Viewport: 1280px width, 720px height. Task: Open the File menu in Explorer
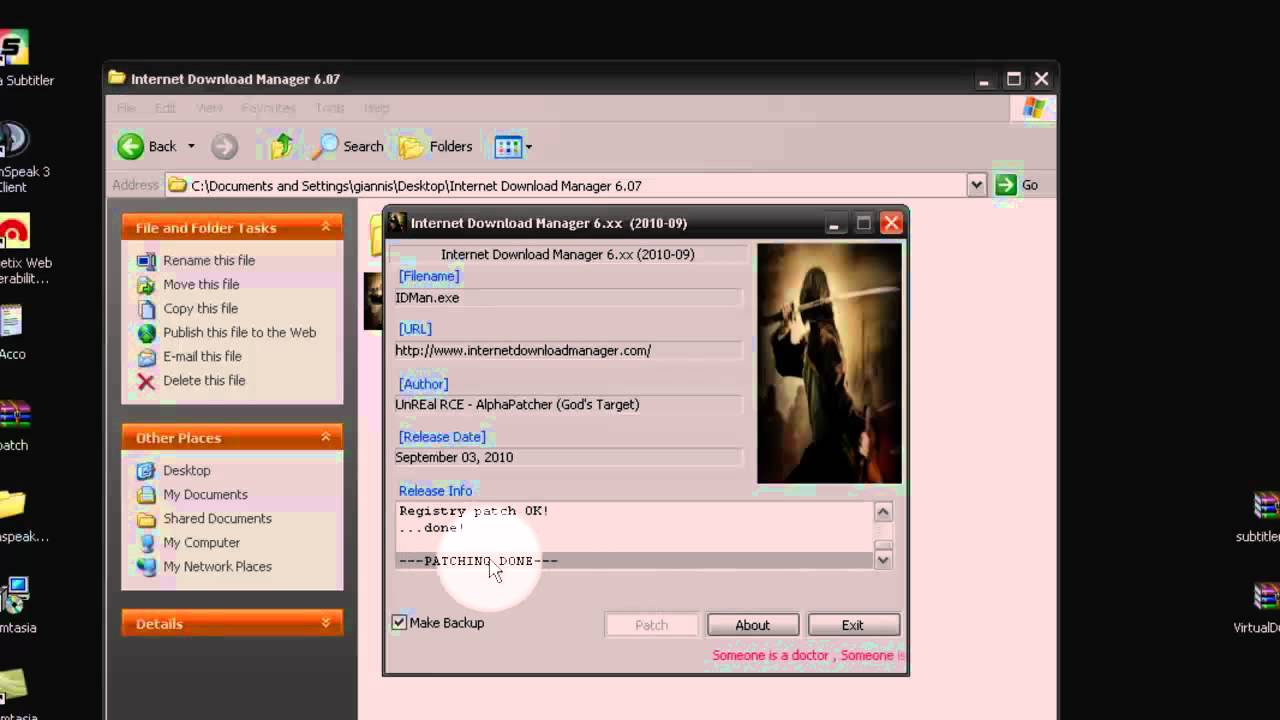[126, 107]
